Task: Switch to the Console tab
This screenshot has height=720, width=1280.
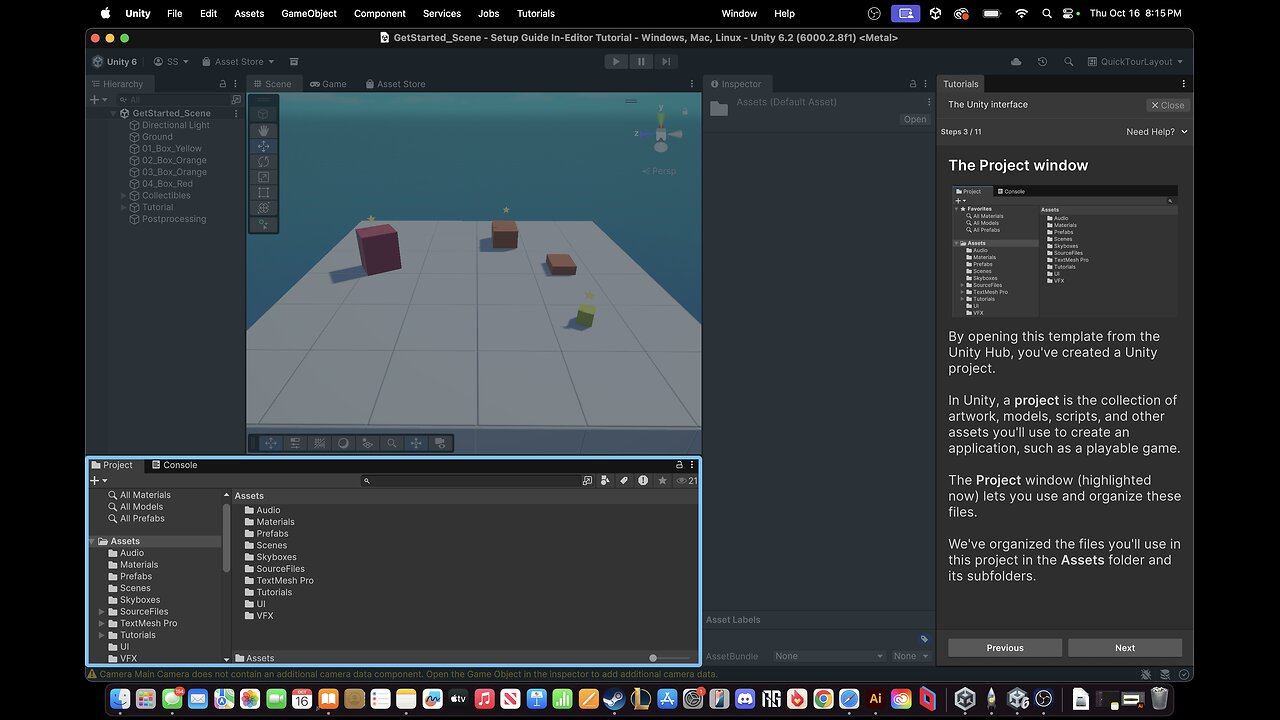Action: pos(174,465)
